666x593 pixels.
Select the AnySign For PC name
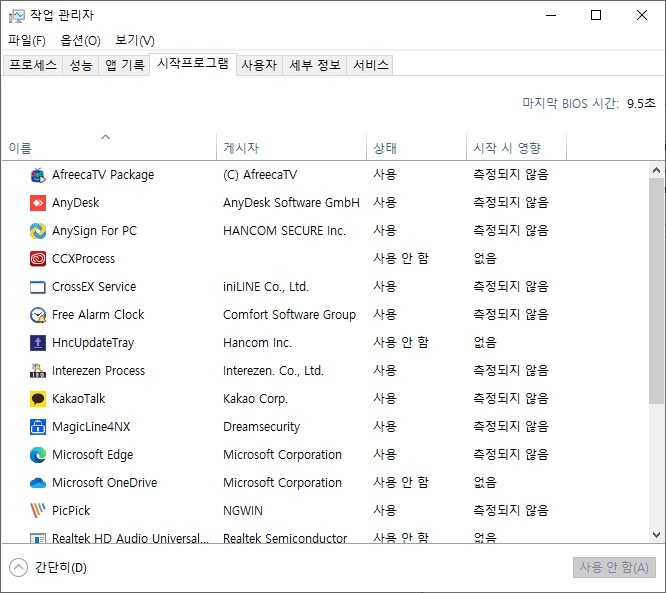pos(95,231)
